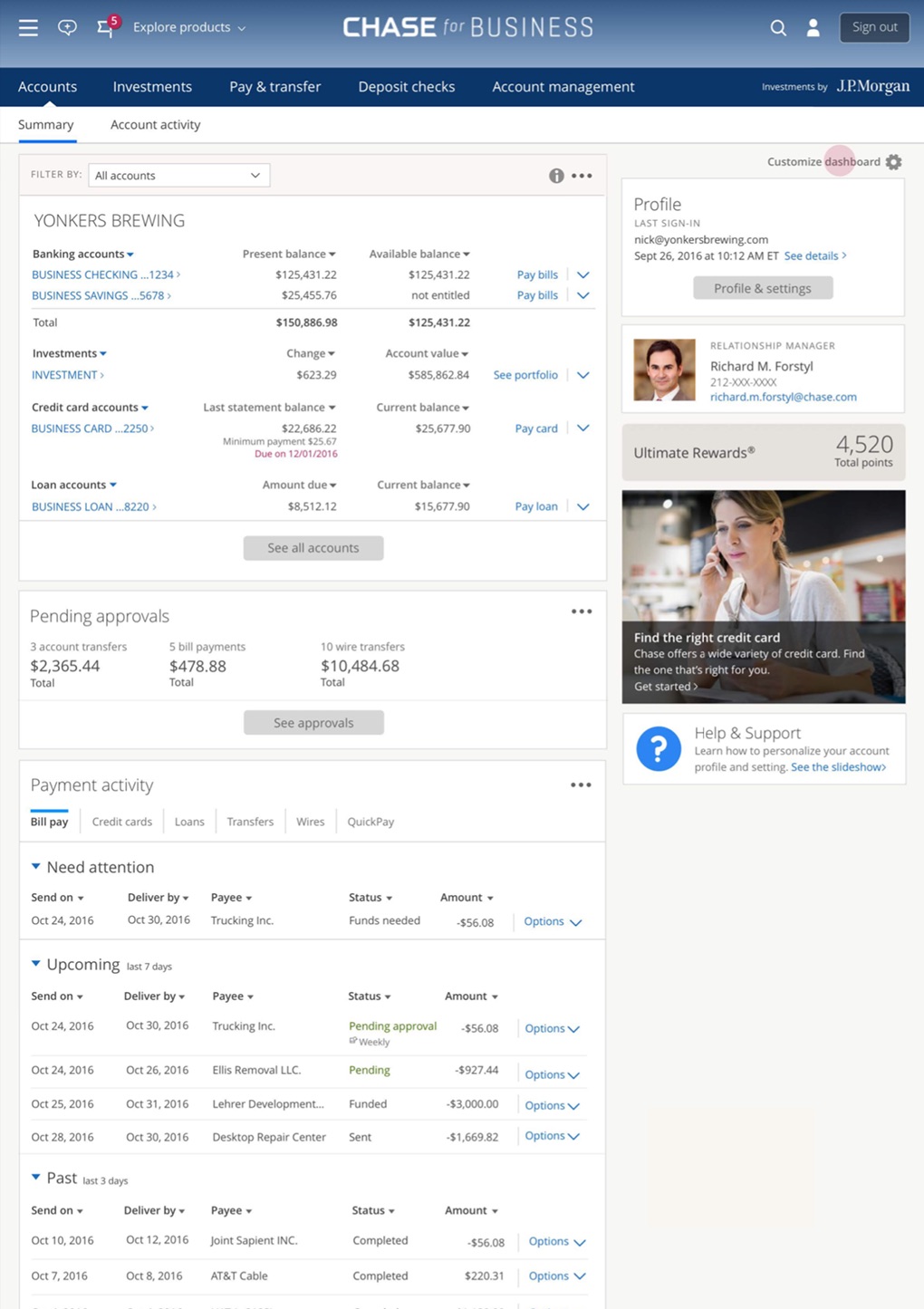Screen dimensions: 924x1309
Task: Click See all accounts button
Action: [x=313, y=548]
